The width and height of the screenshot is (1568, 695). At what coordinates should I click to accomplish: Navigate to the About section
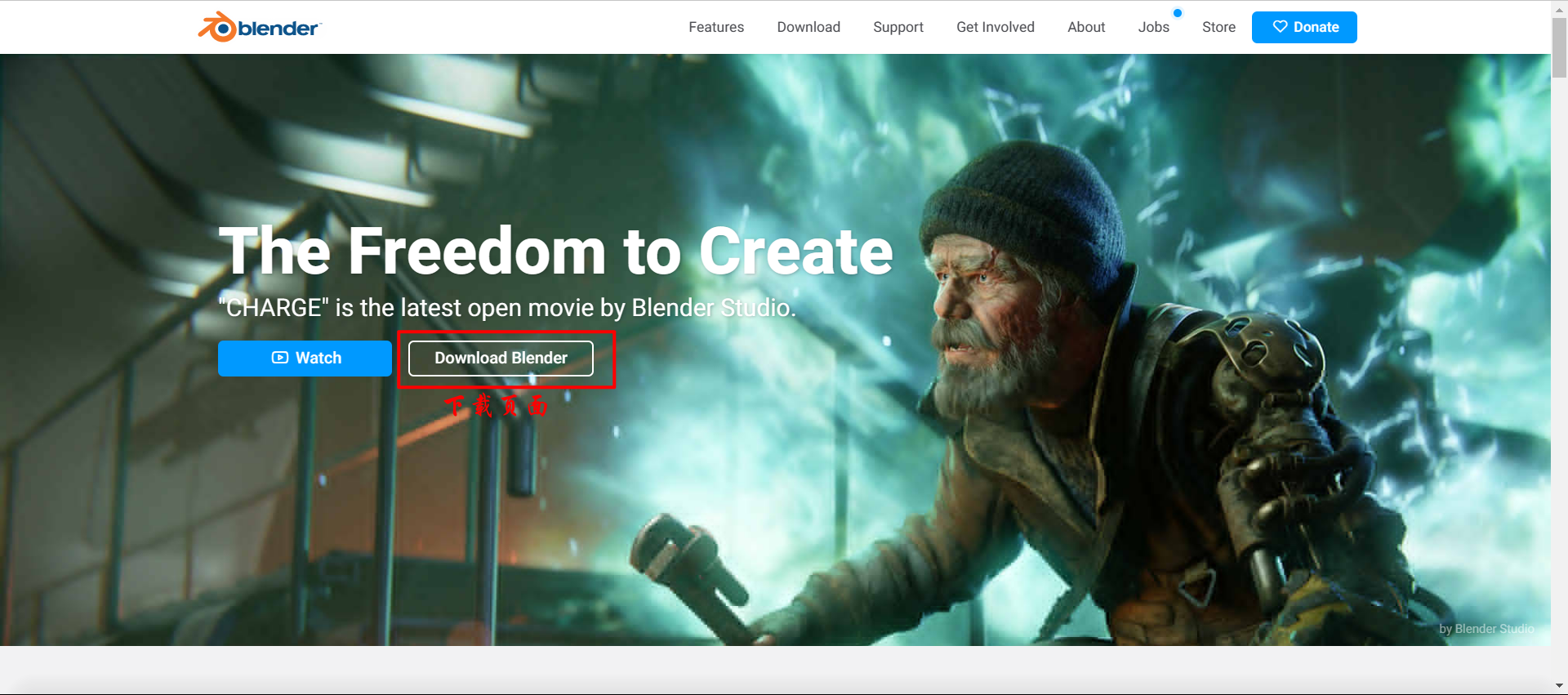[x=1086, y=27]
